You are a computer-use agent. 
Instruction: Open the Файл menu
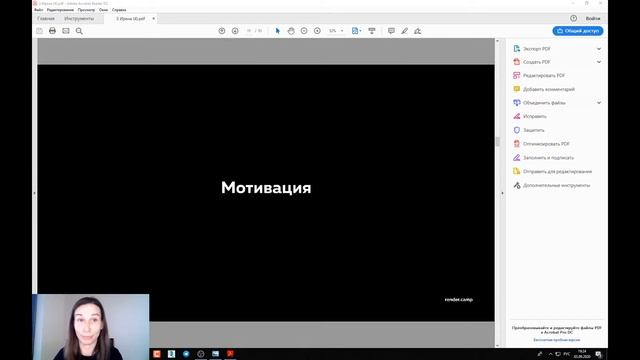(39, 10)
